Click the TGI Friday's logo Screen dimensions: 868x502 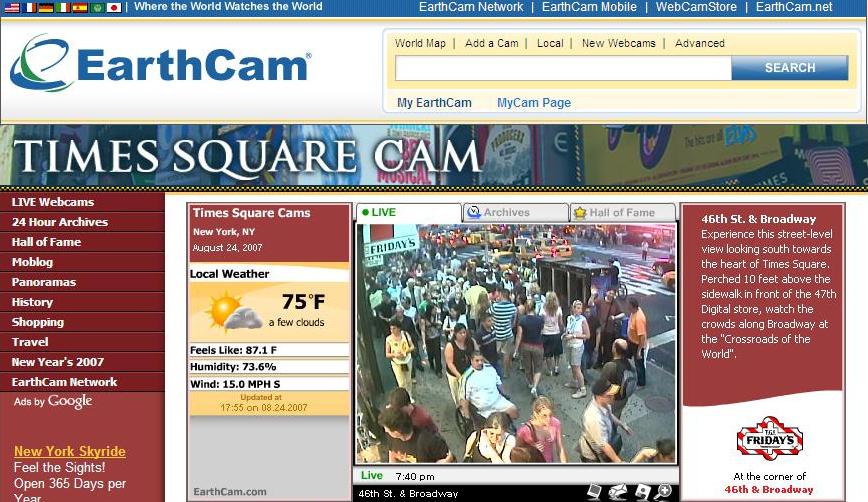(769, 438)
